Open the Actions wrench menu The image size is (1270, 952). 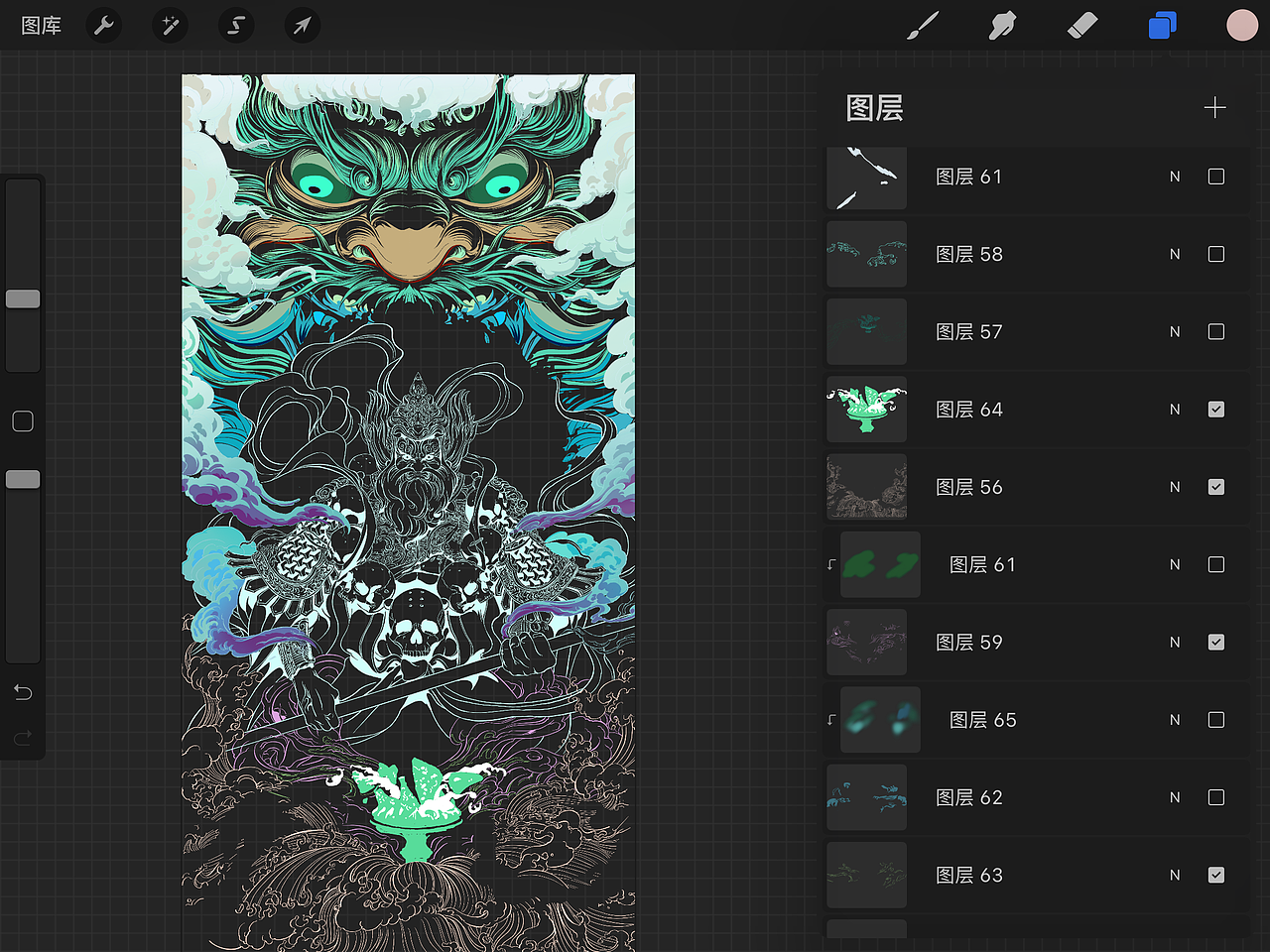tap(104, 25)
